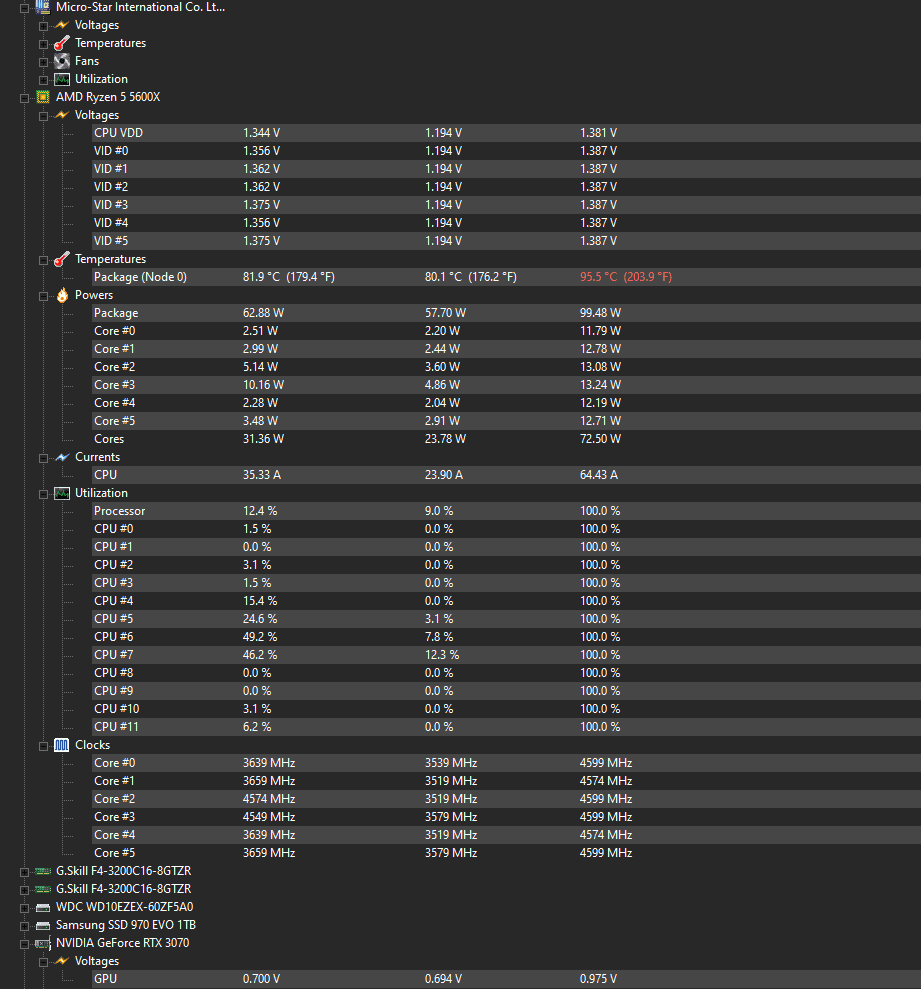The image size is (921, 989).
Task: Click the 99.48 W max package power value
Action: point(601,313)
